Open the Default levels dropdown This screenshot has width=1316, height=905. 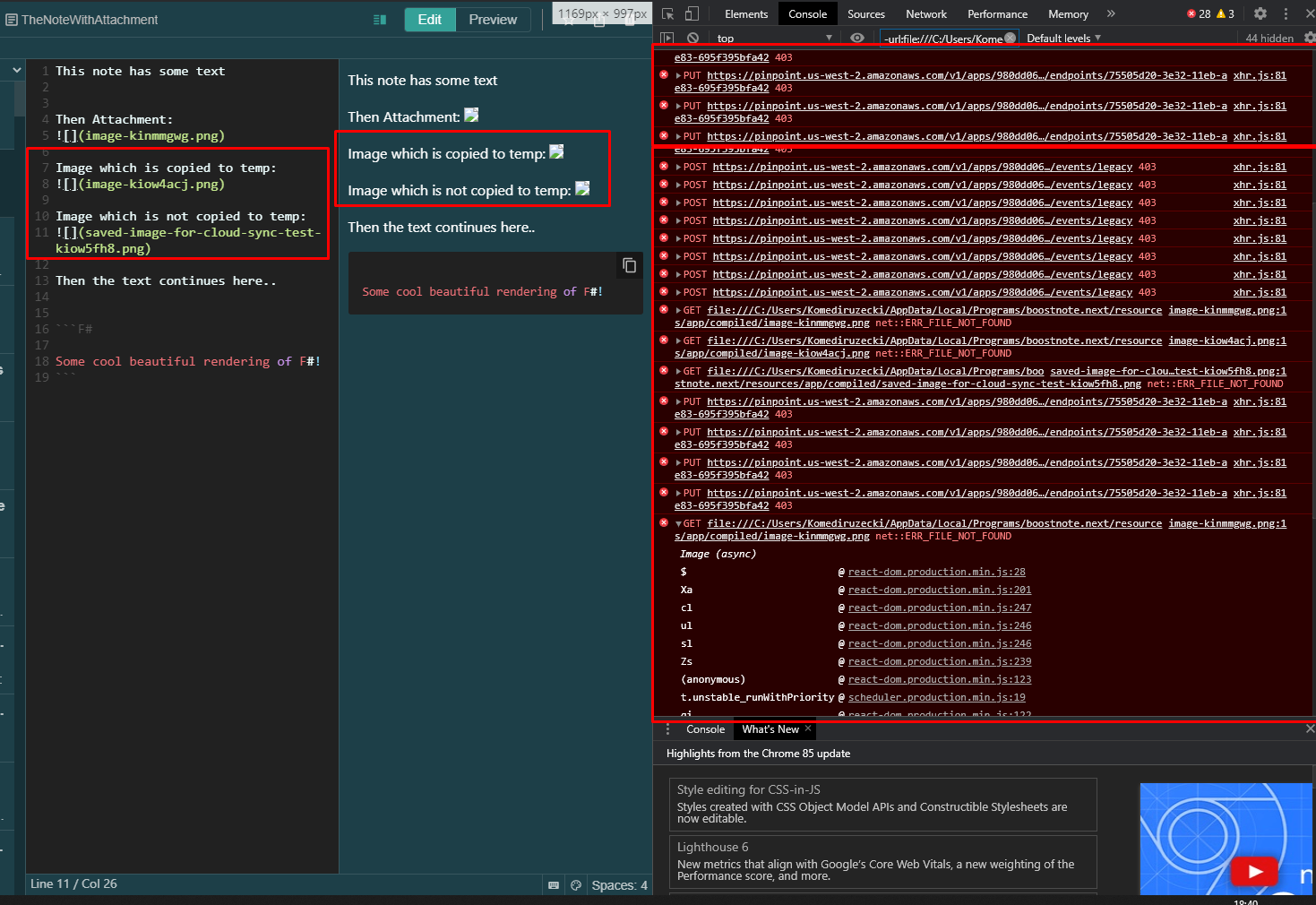coord(1063,38)
